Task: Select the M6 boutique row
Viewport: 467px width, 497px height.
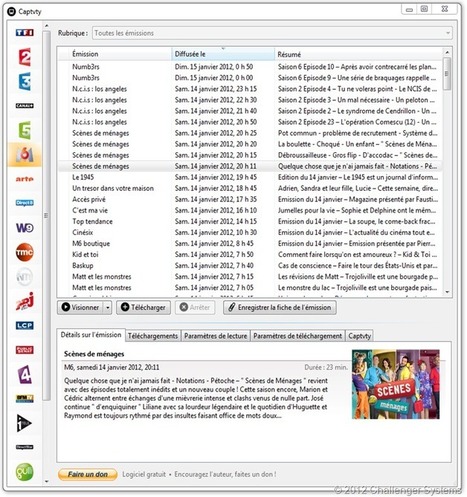Action: click(x=250, y=243)
